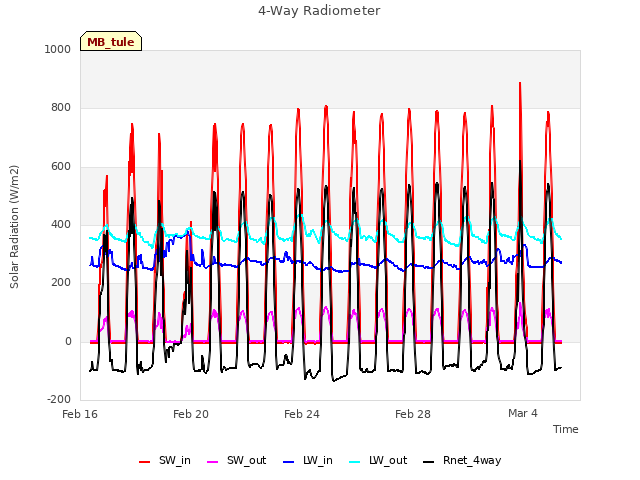Screen dimensions: 640x480
Task: Click the LW_out legend label
Action: coord(388,461)
